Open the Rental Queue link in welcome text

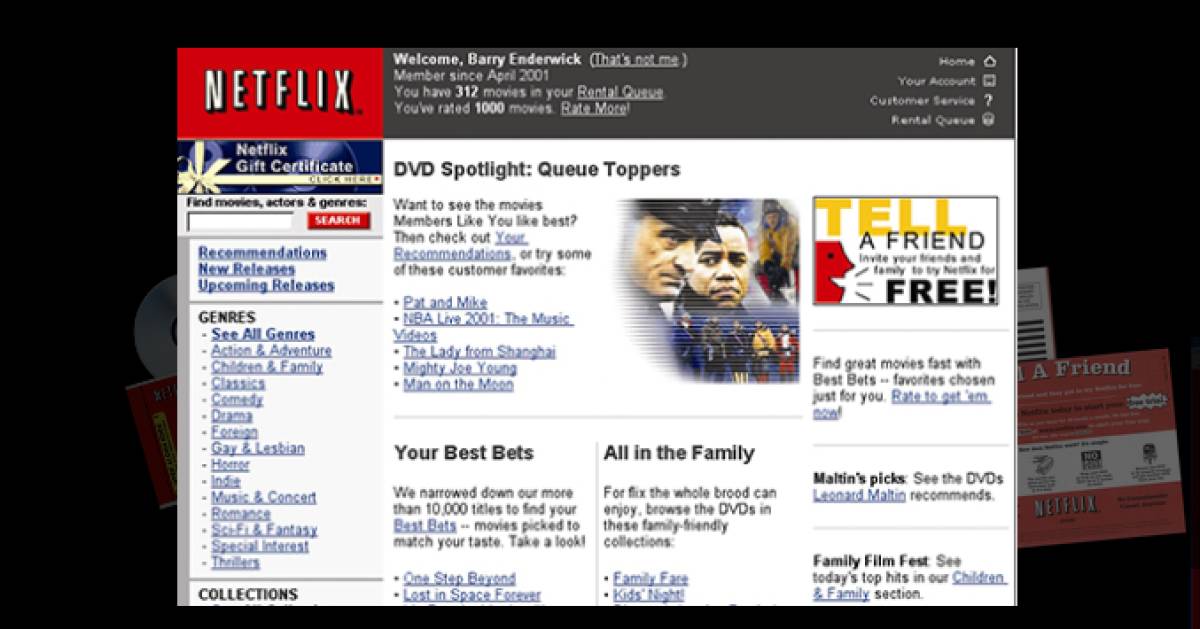coord(619,91)
